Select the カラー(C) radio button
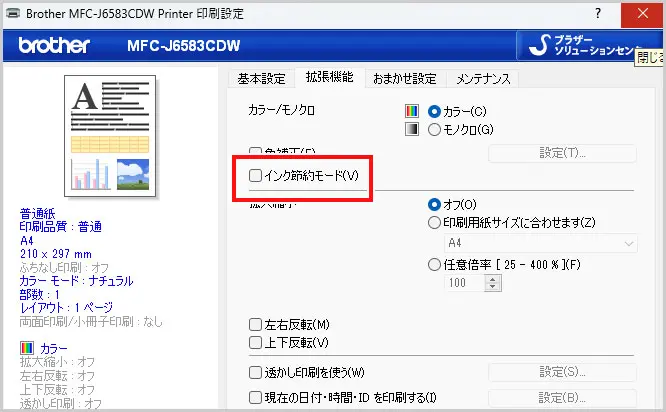 [434, 112]
